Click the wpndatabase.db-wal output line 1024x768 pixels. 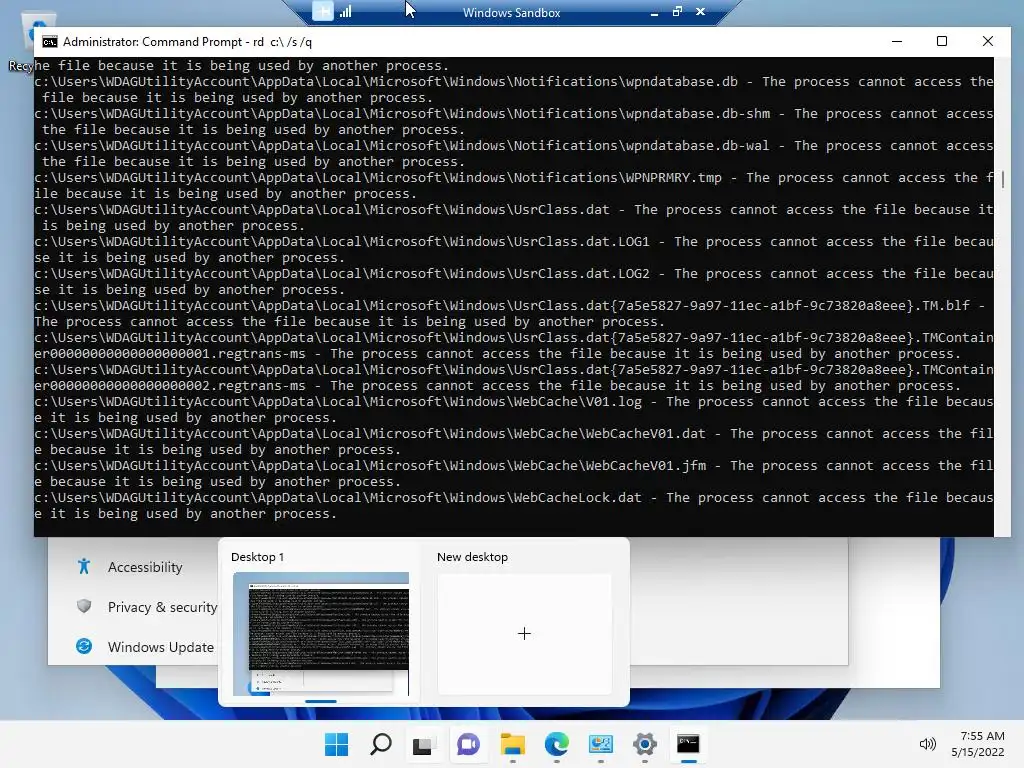pyautogui.click(x=514, y=153)
